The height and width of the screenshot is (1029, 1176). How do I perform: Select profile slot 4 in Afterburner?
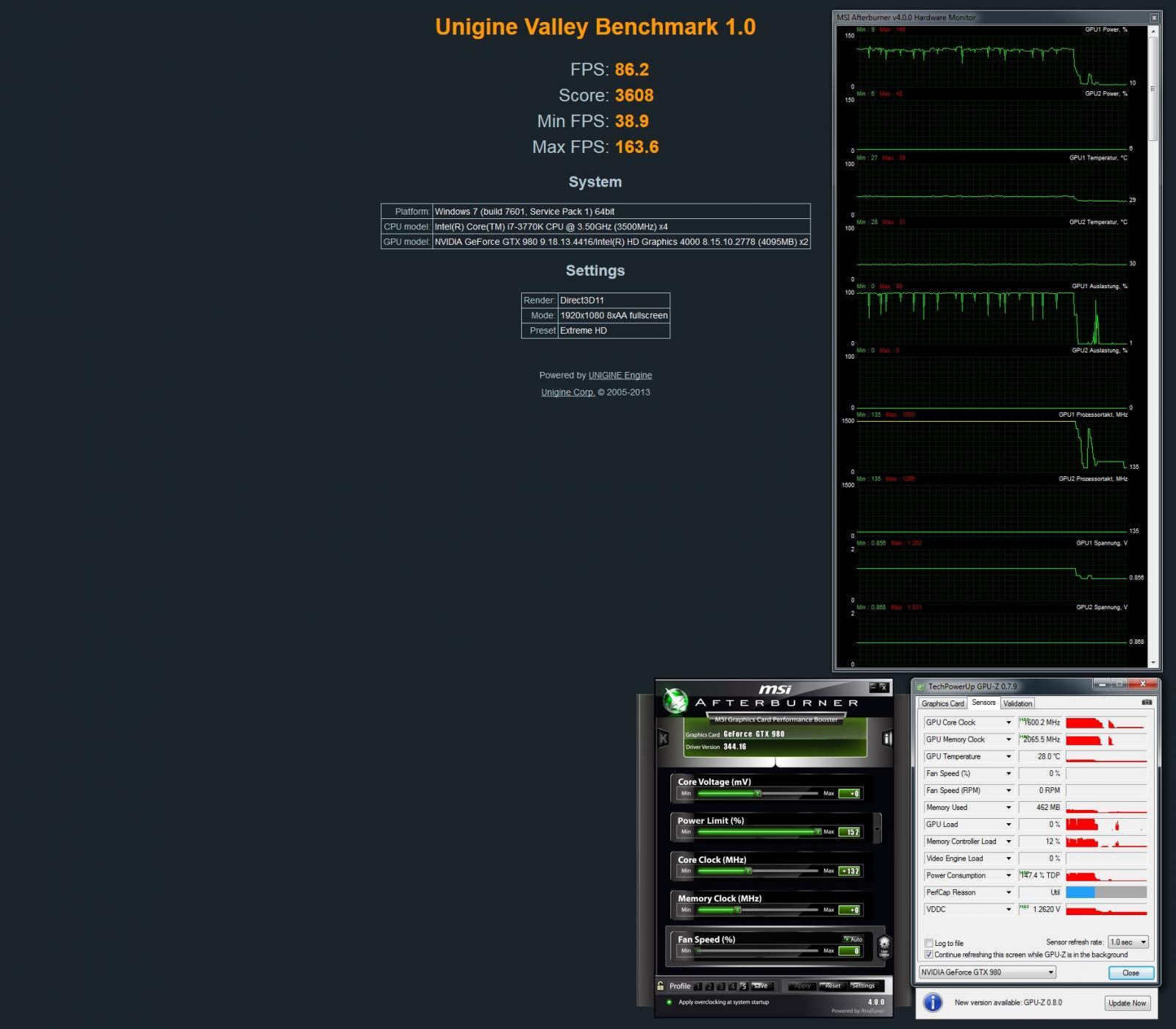[732, 986]
